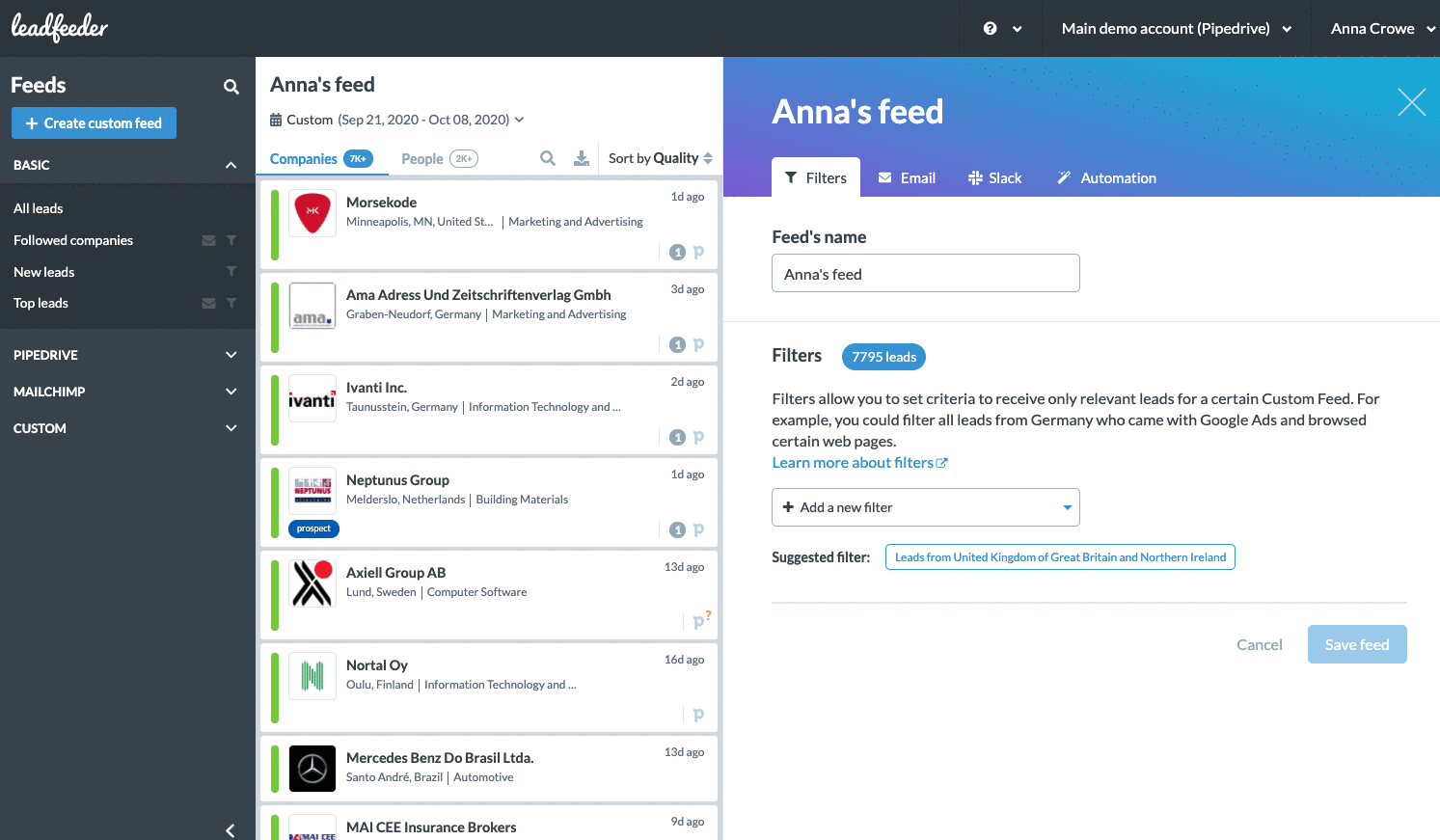Close the Anna's feed settings panel
1440x840 pixels.
tap(1412, 101)
